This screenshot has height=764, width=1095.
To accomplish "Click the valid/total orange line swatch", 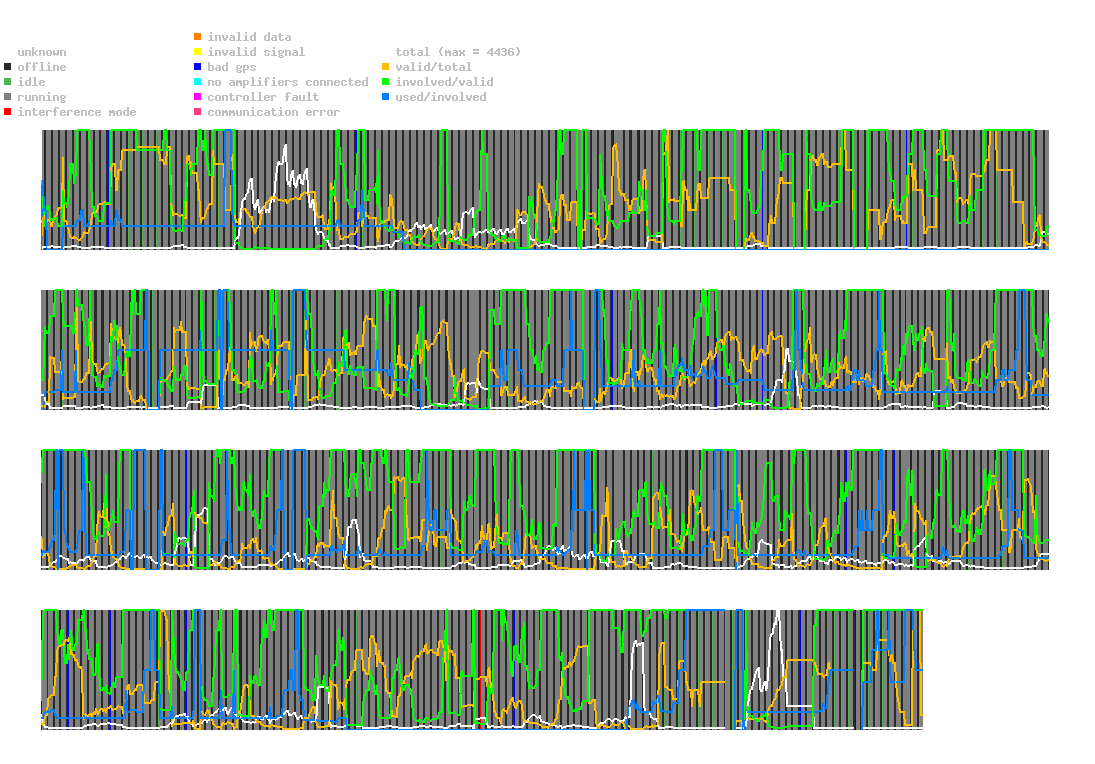I will [385, 67].
